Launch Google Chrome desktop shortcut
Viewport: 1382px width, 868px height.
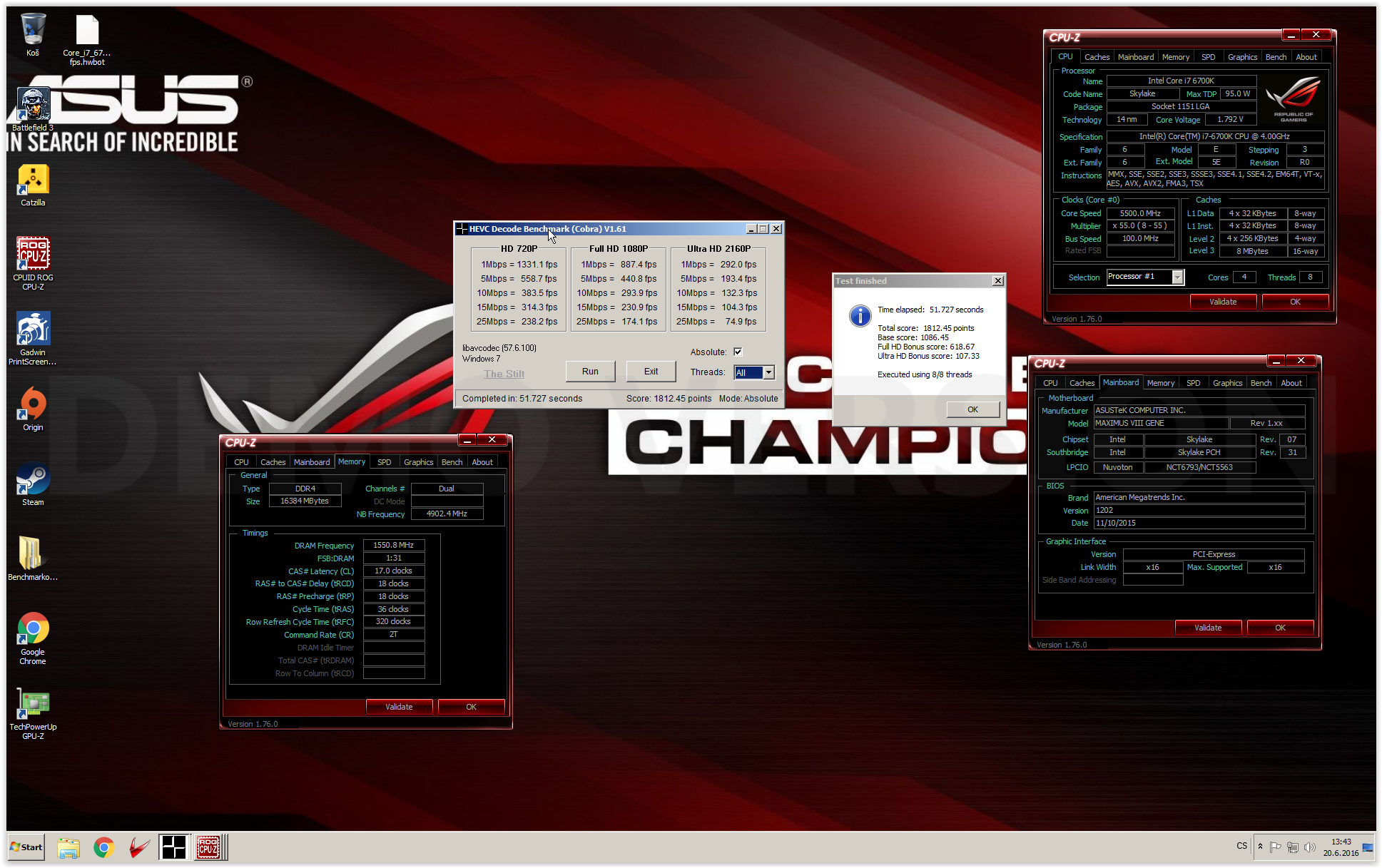[33, 638]
